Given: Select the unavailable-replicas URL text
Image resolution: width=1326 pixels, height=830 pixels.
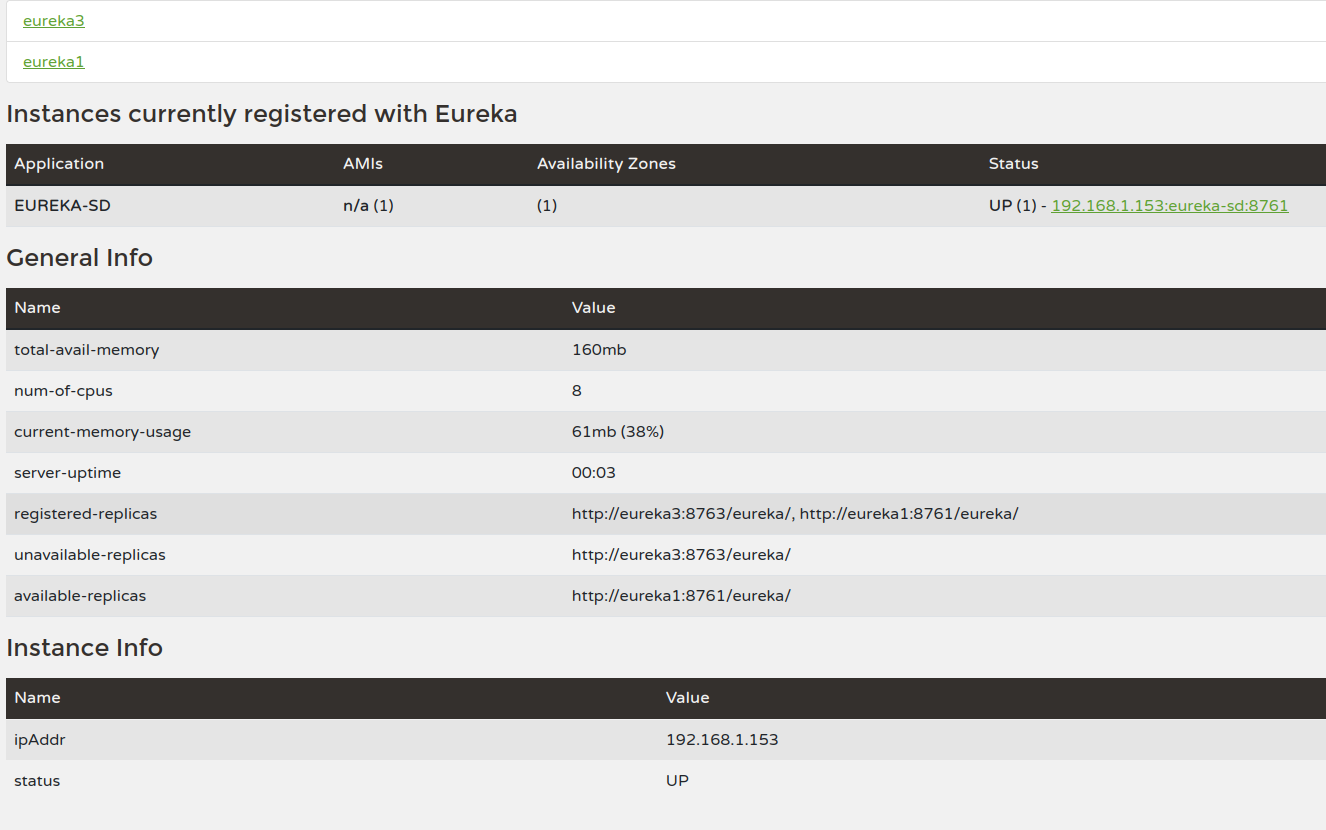Looking at the screenshot, I should point(682,554).
